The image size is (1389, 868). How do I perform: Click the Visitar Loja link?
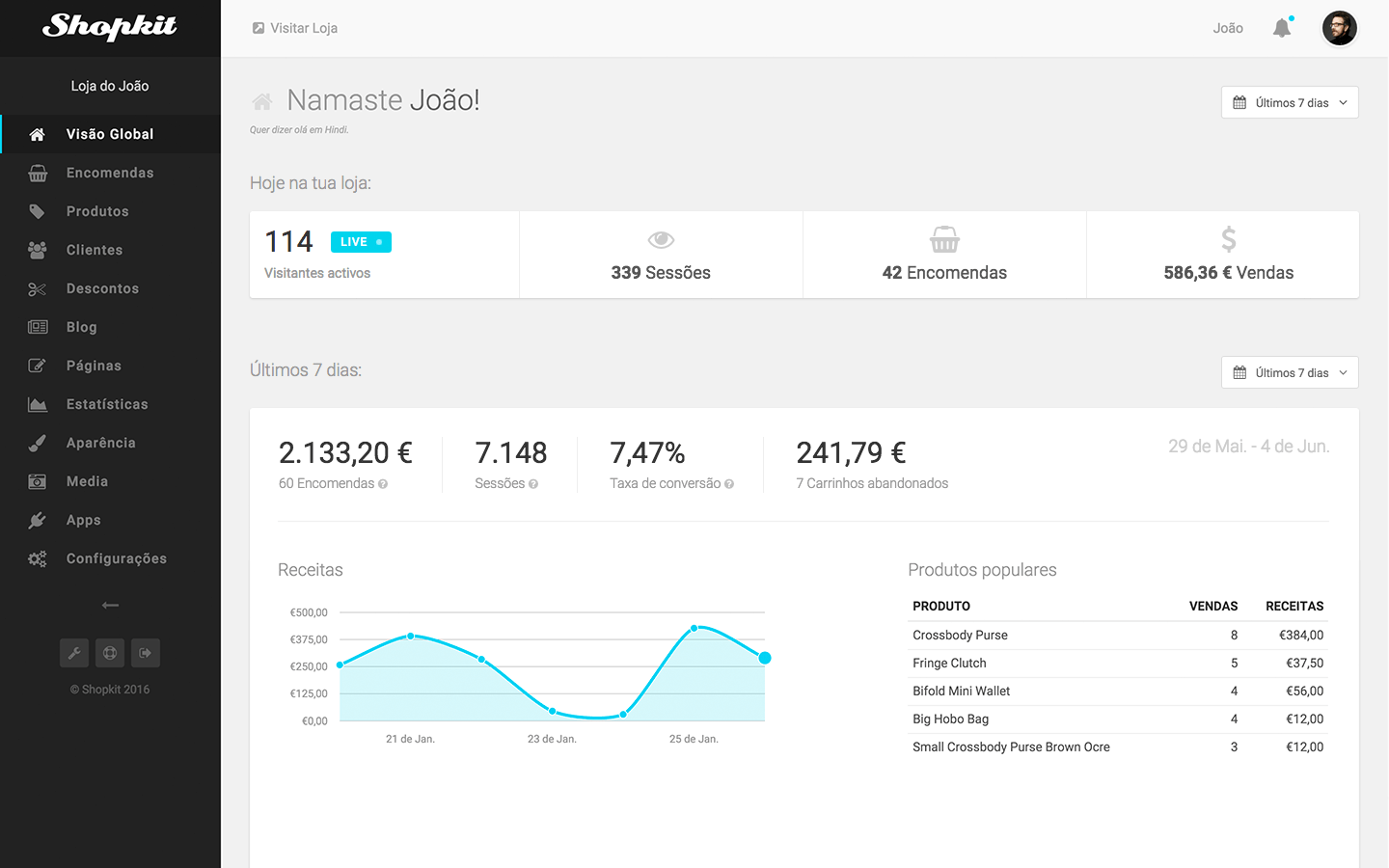coord(294,28)
